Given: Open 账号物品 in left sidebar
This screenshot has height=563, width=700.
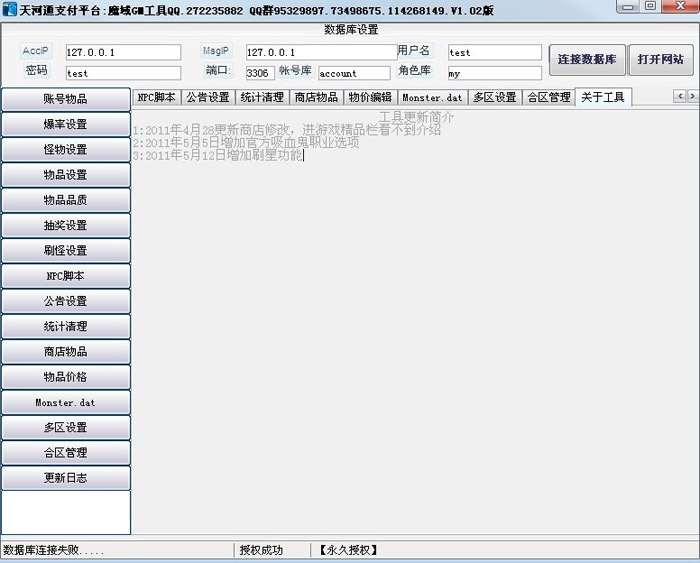Looking at the screenshot, I should [x=65, y=99].
